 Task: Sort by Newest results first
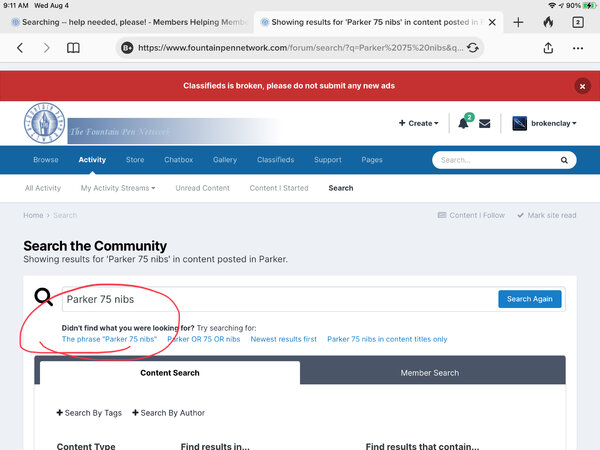point(284,339)
